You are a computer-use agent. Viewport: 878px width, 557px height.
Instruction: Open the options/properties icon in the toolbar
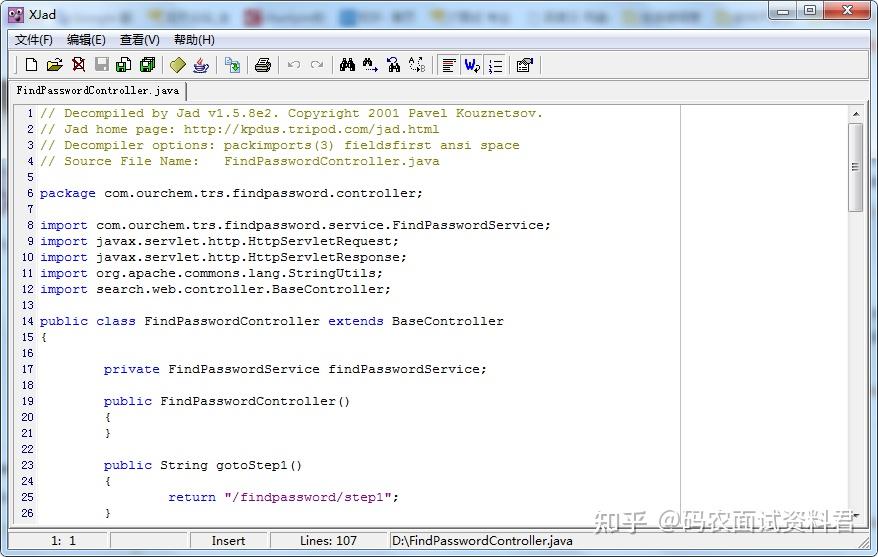pos(525,65)
